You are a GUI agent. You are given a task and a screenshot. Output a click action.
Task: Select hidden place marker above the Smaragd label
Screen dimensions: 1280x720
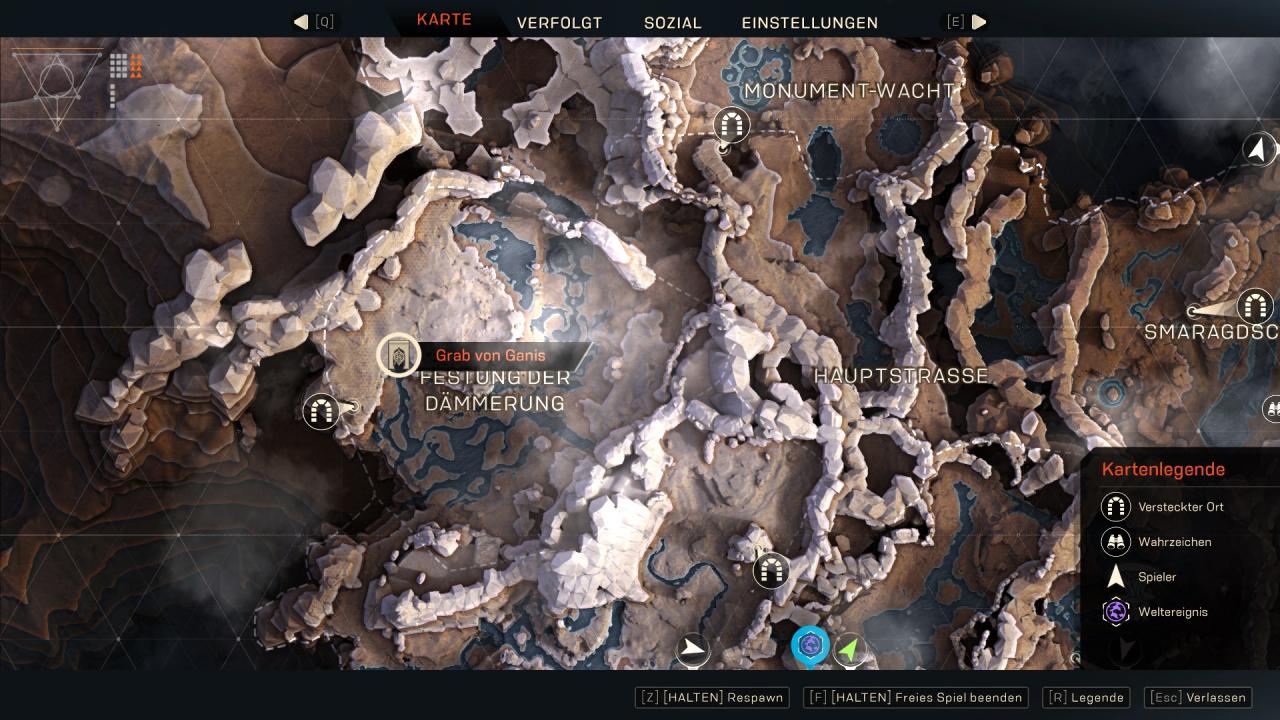tap(1254, 306)
